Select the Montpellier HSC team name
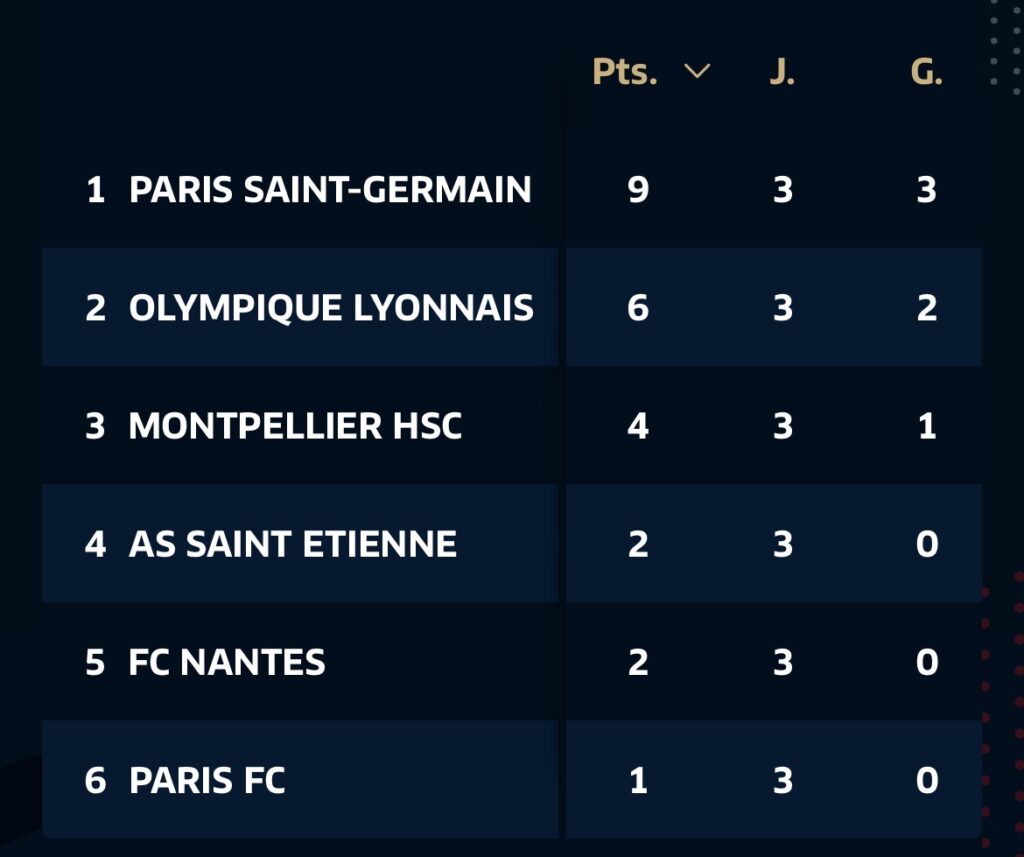1024x857 pixels. (295, 426)
